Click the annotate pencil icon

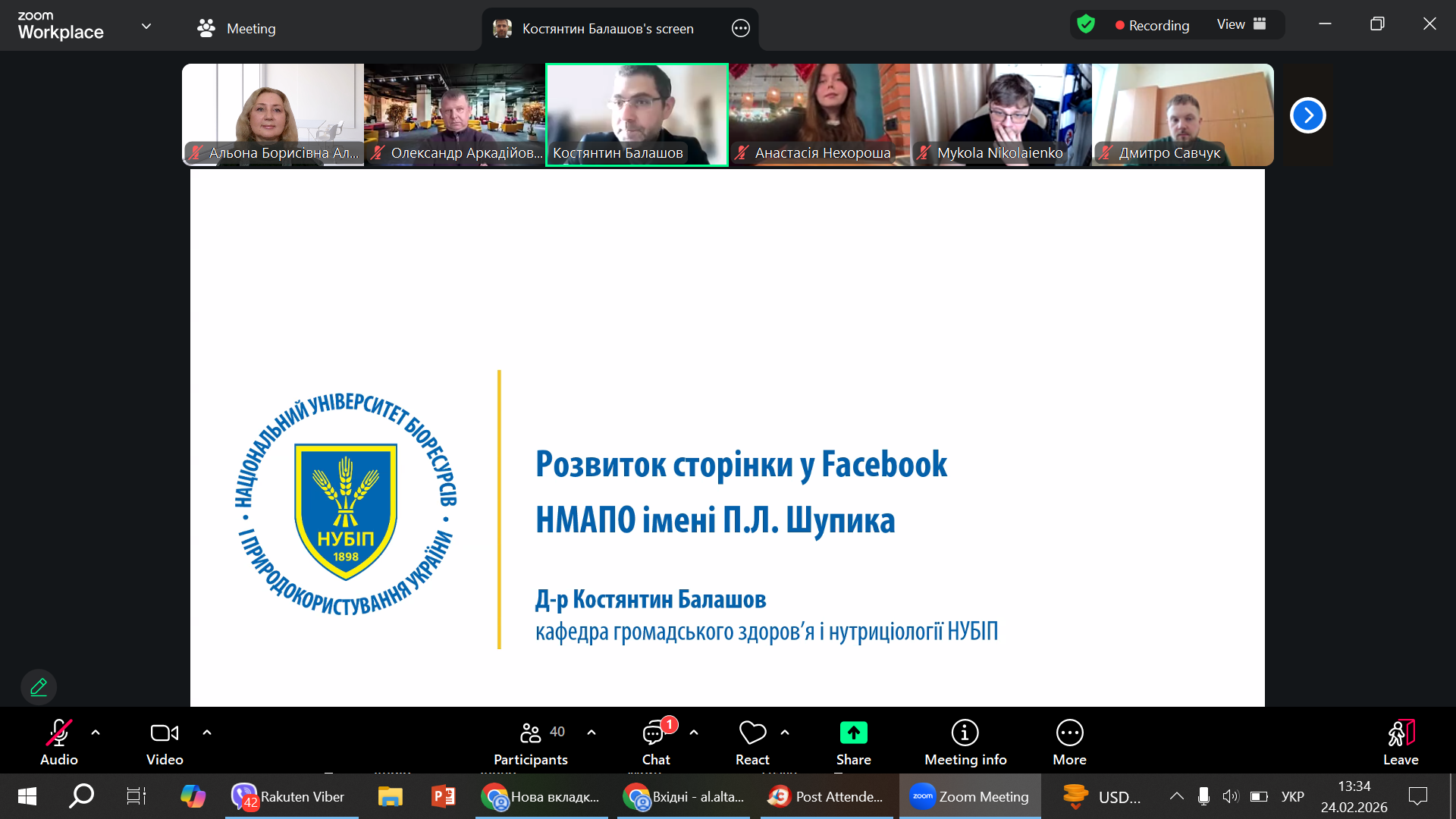click(x=39, y=687)
